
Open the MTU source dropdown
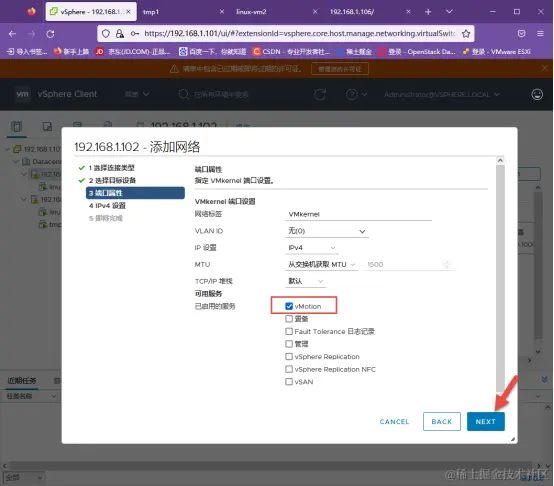pyautogui.click(x=321, y=265)
